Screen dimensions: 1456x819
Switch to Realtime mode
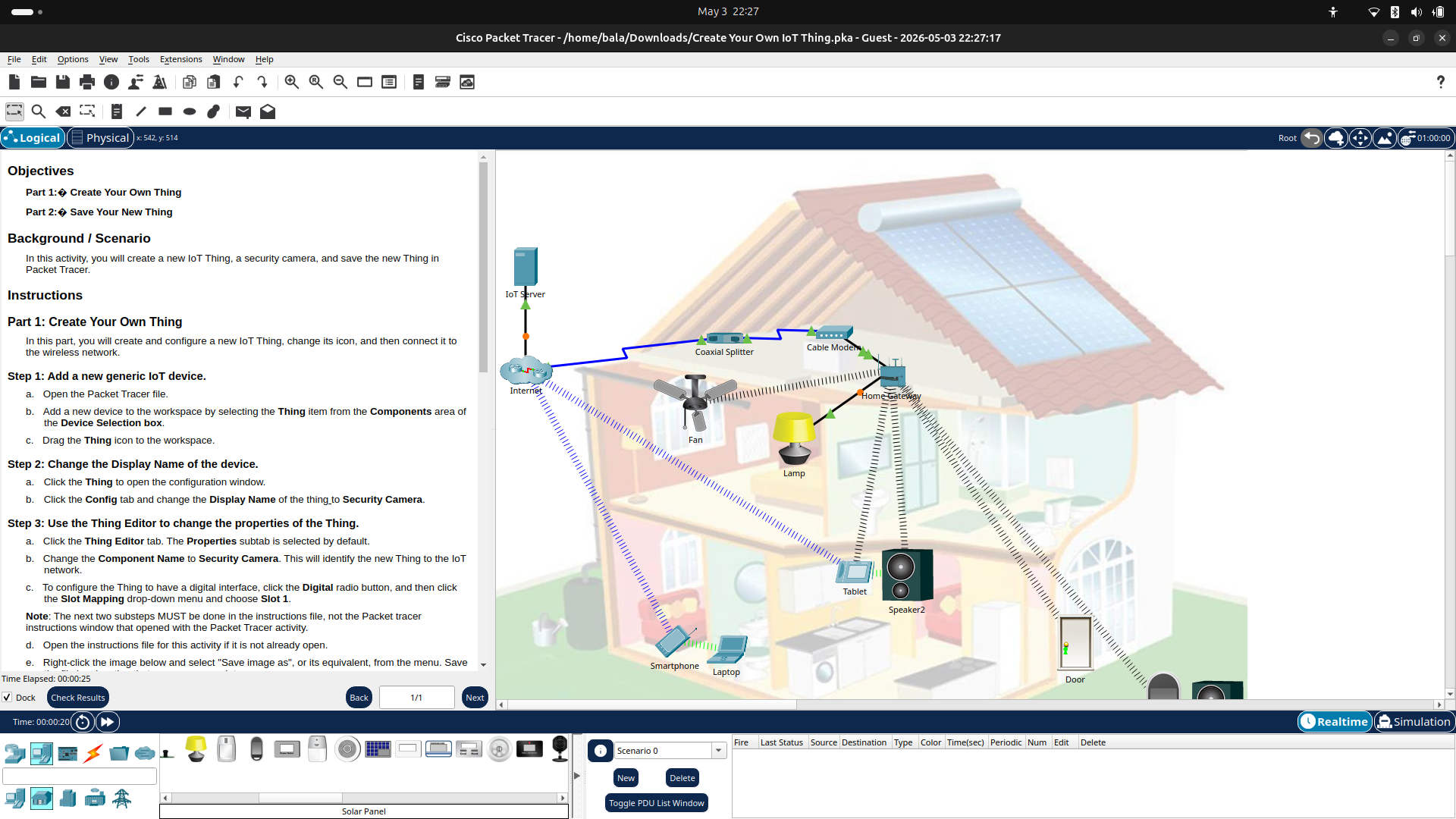1335,722
